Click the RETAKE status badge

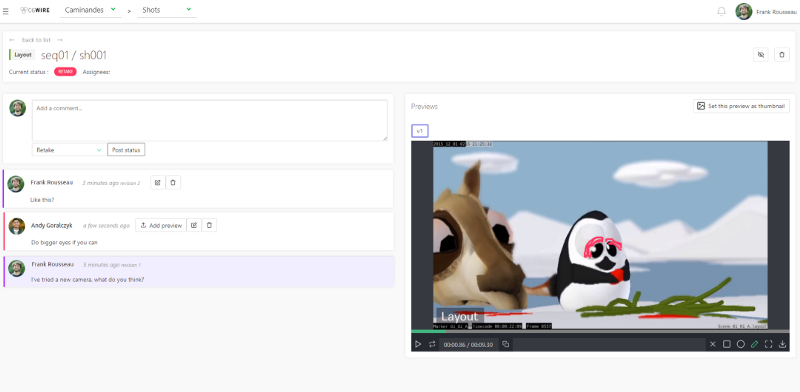pos(65,72)
